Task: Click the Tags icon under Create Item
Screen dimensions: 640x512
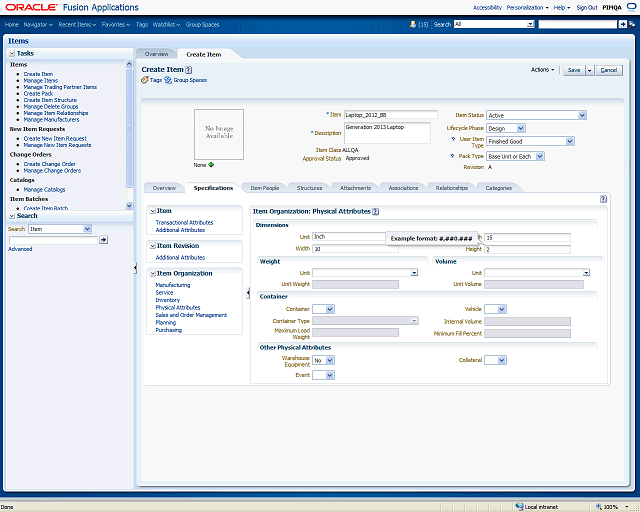Action: coord(145,79)
